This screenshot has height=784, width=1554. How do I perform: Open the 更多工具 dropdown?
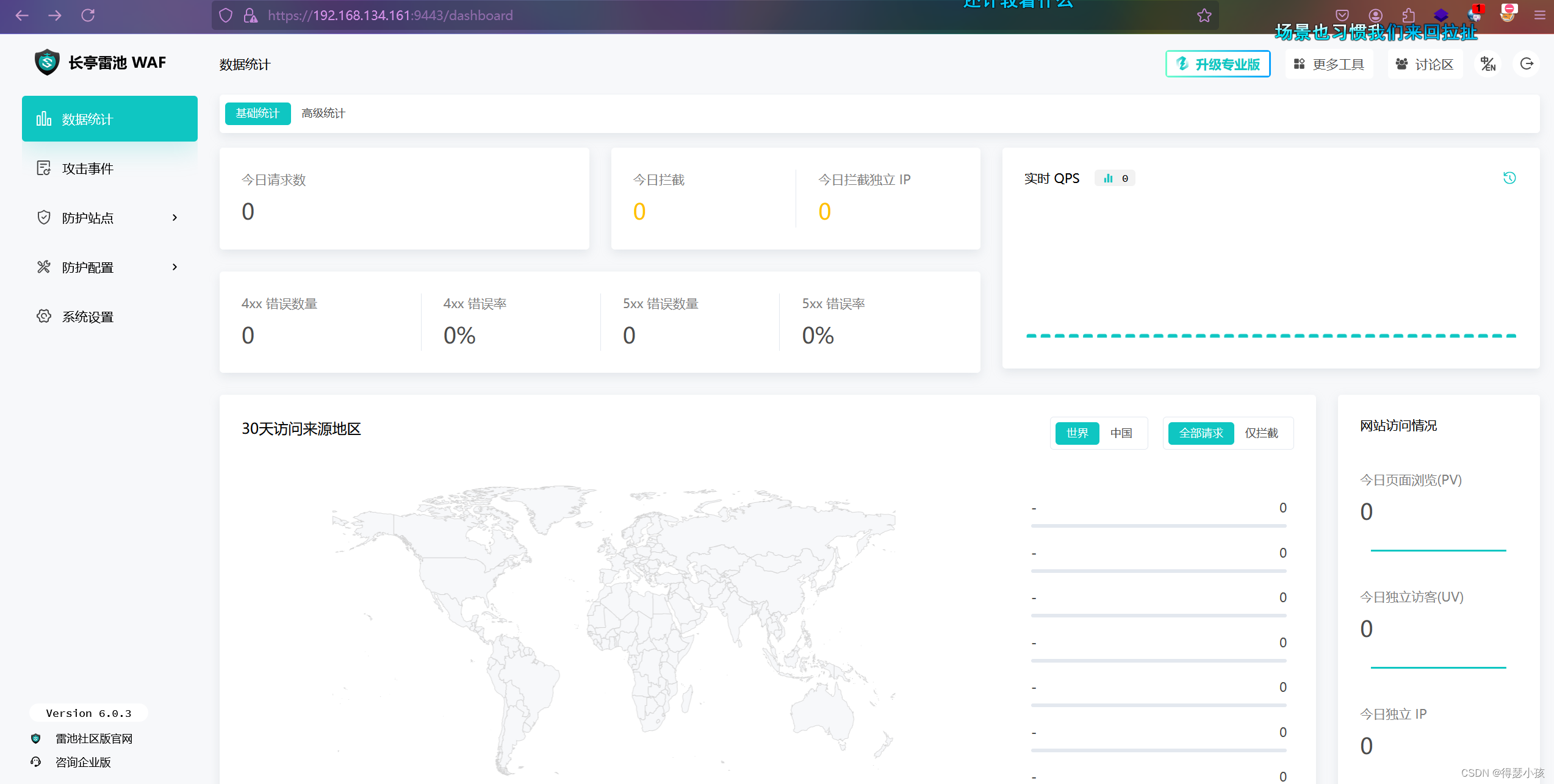tap(1329, 64)
